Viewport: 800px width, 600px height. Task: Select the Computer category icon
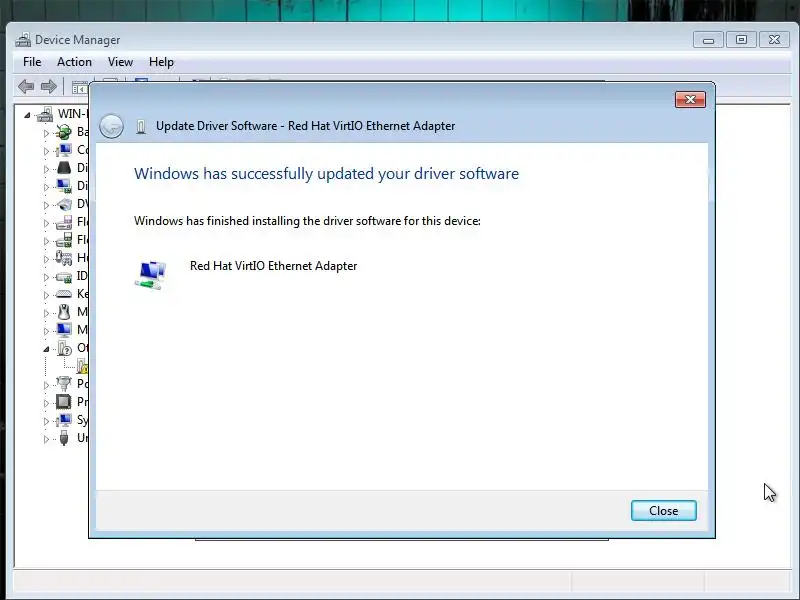[64, 150]
